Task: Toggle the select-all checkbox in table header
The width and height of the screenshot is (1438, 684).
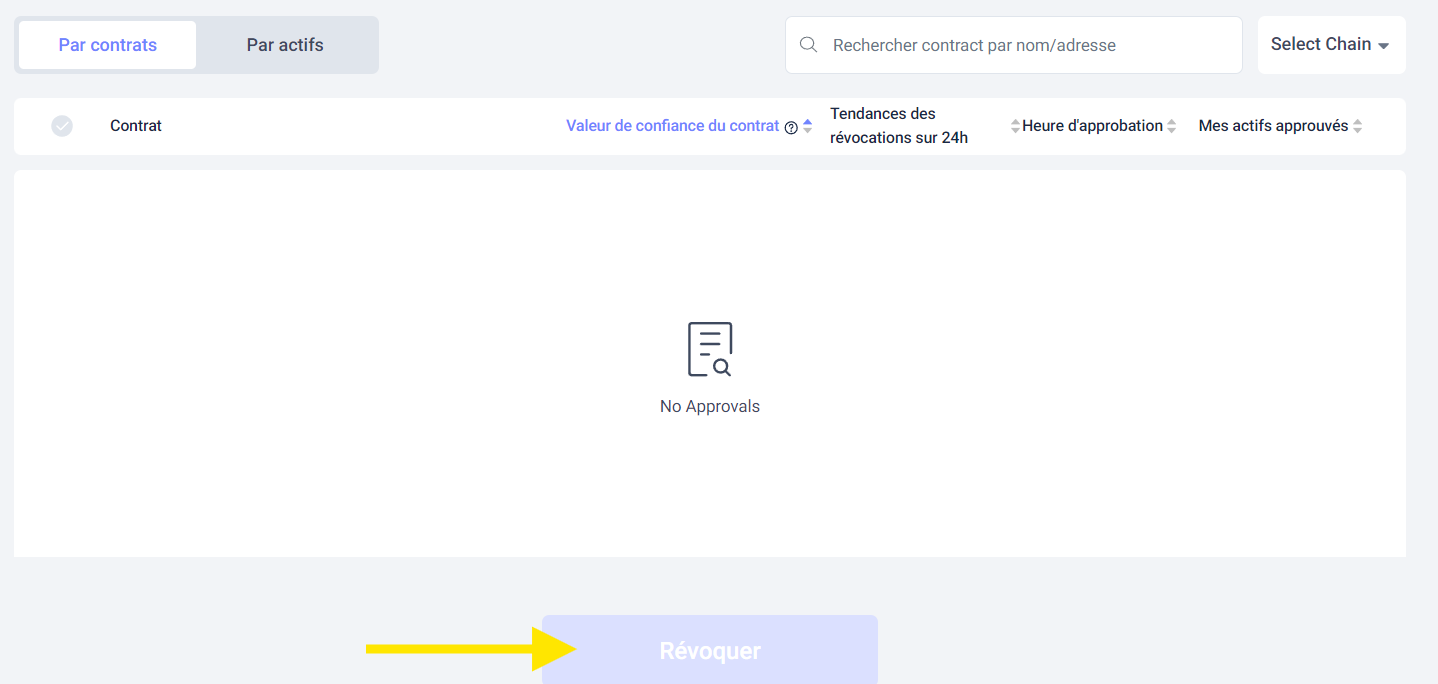Action: point(62,126)
